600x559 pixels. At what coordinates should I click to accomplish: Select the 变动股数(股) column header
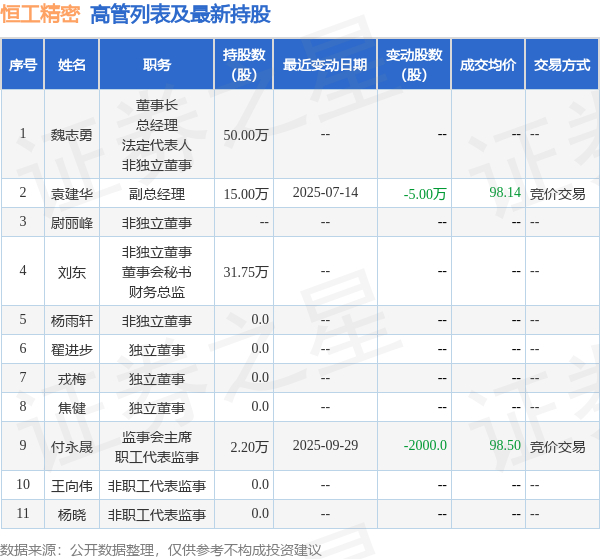click(414, 64)
